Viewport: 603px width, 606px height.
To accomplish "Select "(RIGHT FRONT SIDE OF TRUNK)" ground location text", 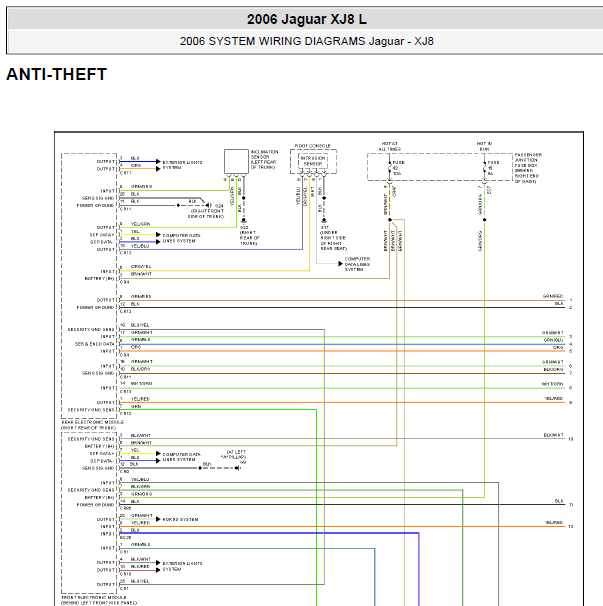I will point(206,214).
